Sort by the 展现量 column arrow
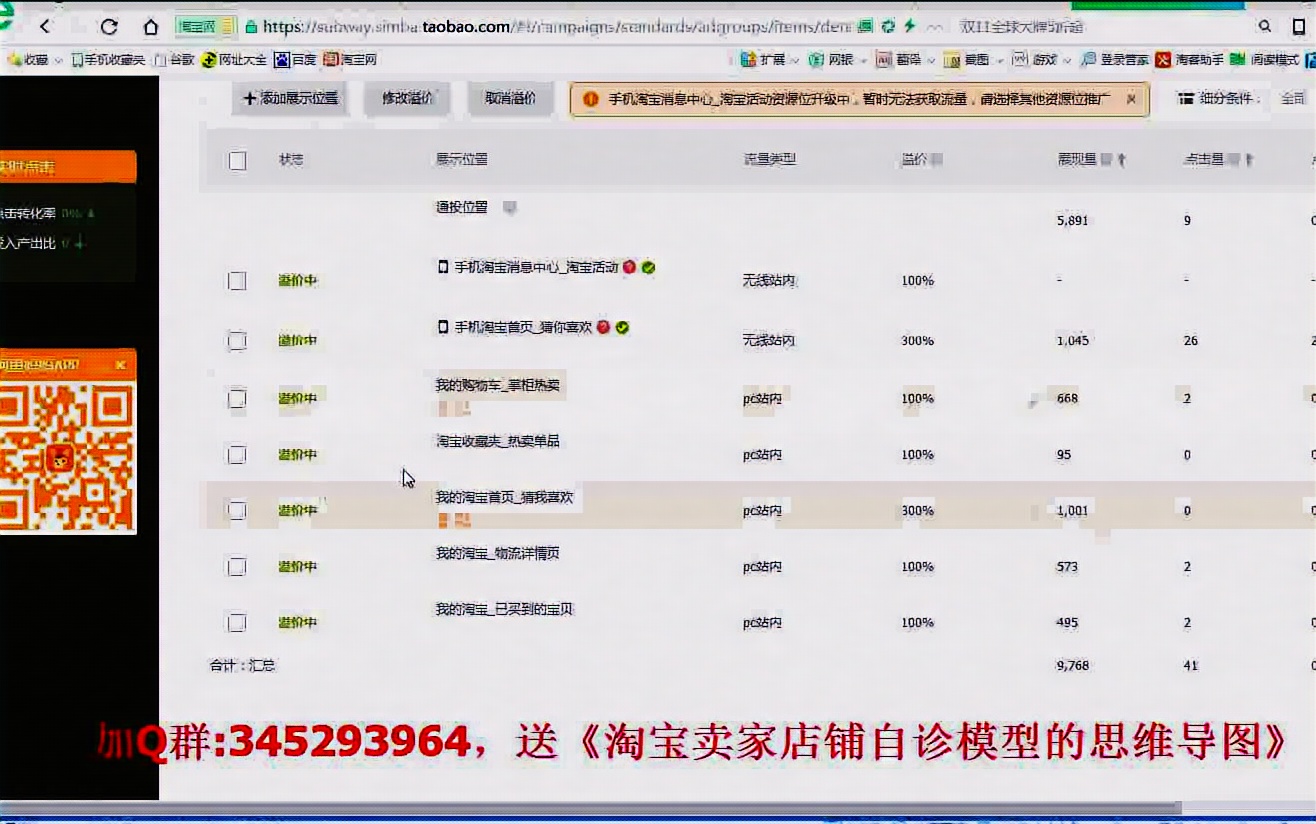Viewport: 1316px width, 824px height. click(x=1122, y=160)
